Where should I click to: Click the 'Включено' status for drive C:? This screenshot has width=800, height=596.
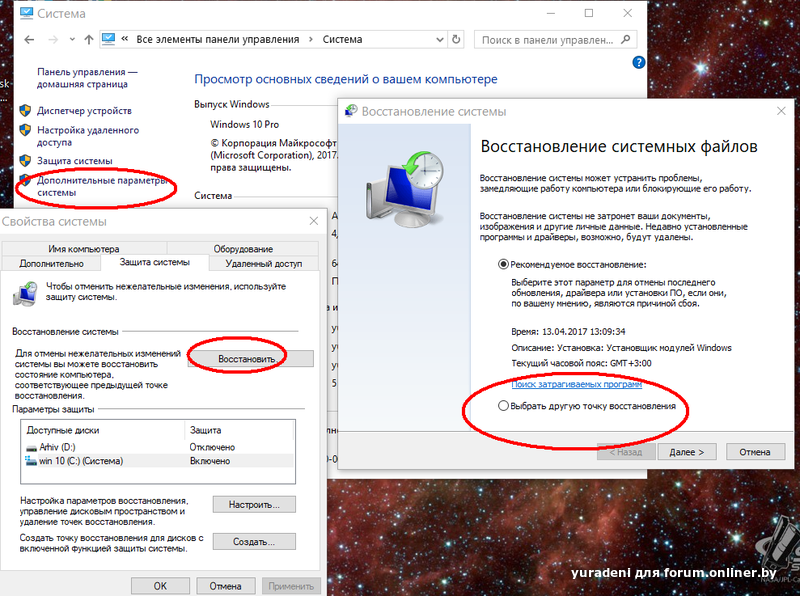point(210,461)
